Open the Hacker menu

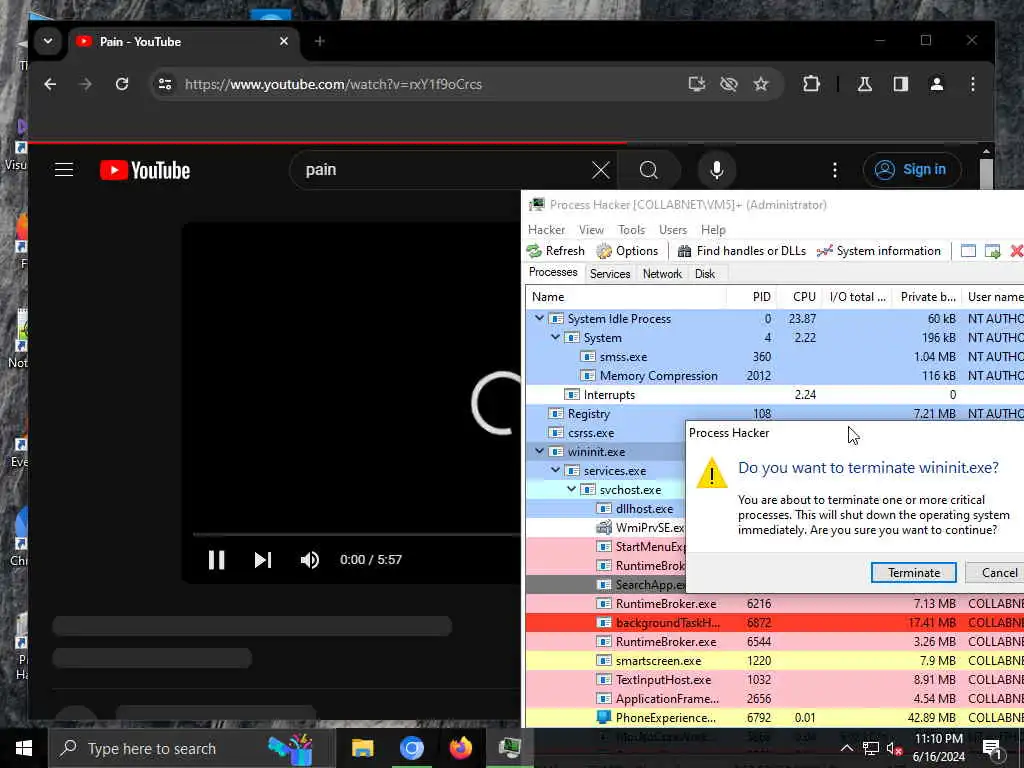pos(547,230)
